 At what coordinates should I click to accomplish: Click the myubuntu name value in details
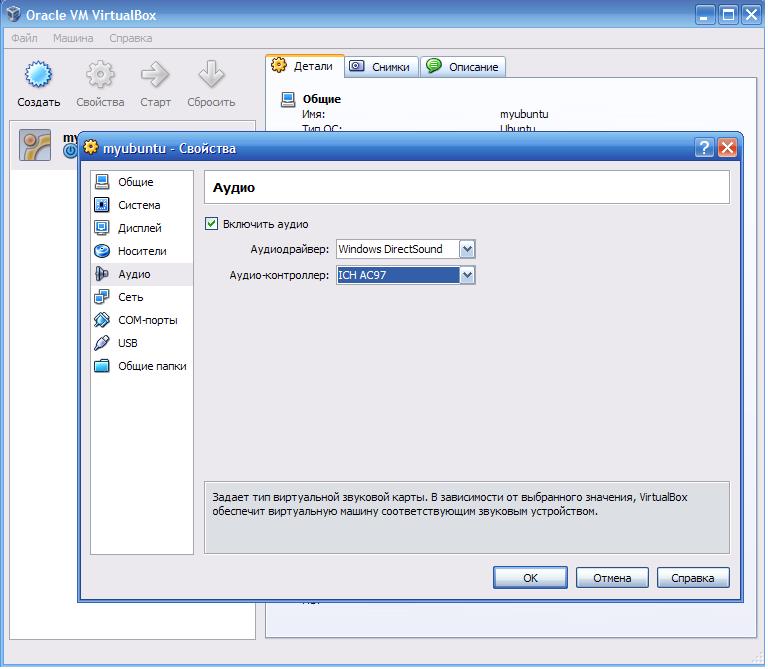click(524, 114)
